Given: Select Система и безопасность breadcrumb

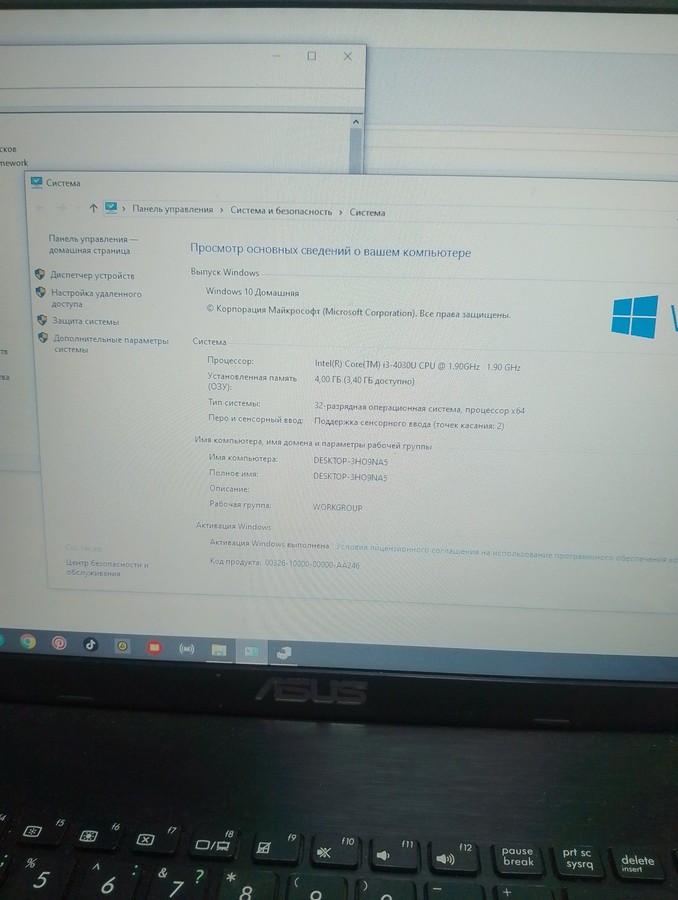Looking at the screenshot, I should 281,211.
